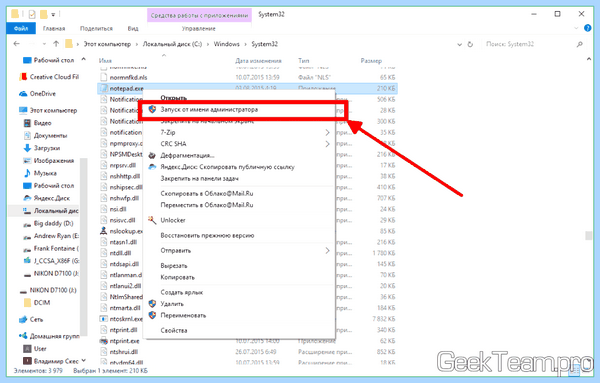Screen dimensions: 600x383
Task: Switch to the Главная ribbon tab
Action: pyautogui.click(x=54, y=28)
